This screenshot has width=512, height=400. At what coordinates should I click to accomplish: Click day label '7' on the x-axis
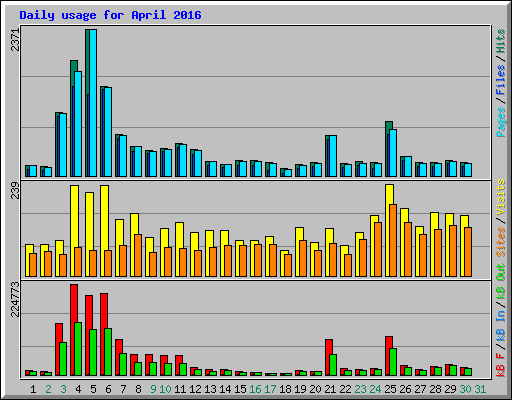tap(123, 389)
